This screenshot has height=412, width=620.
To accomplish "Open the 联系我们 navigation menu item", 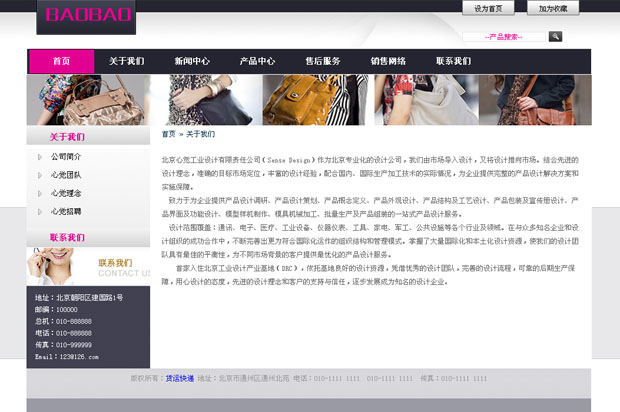I will pos(454,61).
